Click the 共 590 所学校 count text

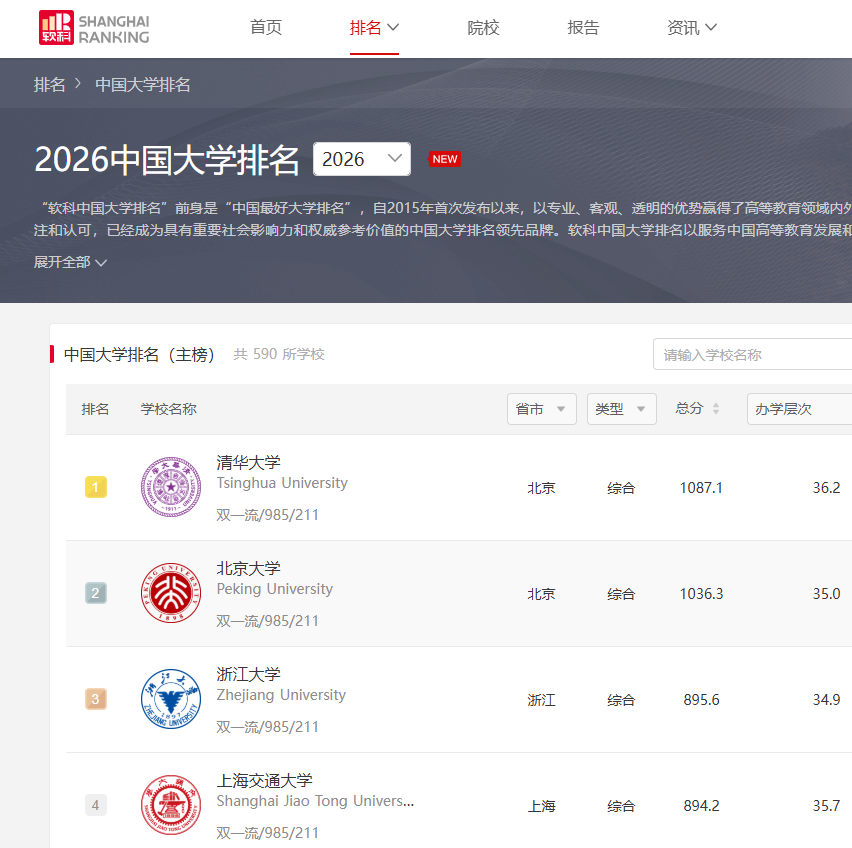click(279, 354)
